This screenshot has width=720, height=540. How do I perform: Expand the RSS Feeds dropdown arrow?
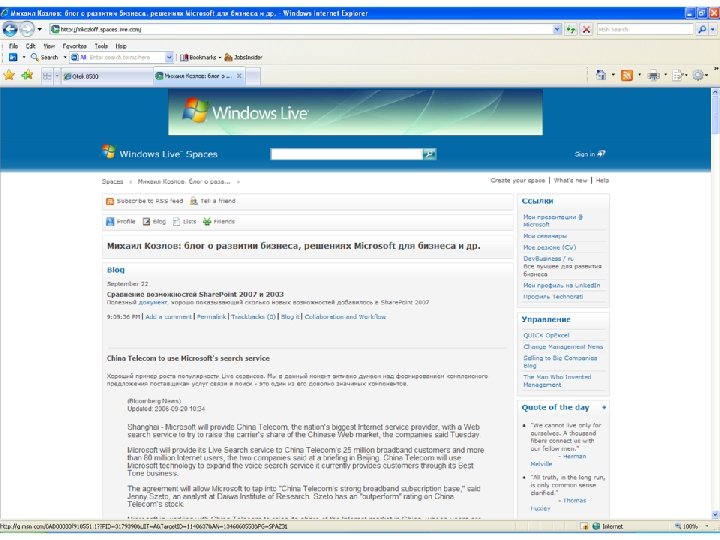coord(639,75)
